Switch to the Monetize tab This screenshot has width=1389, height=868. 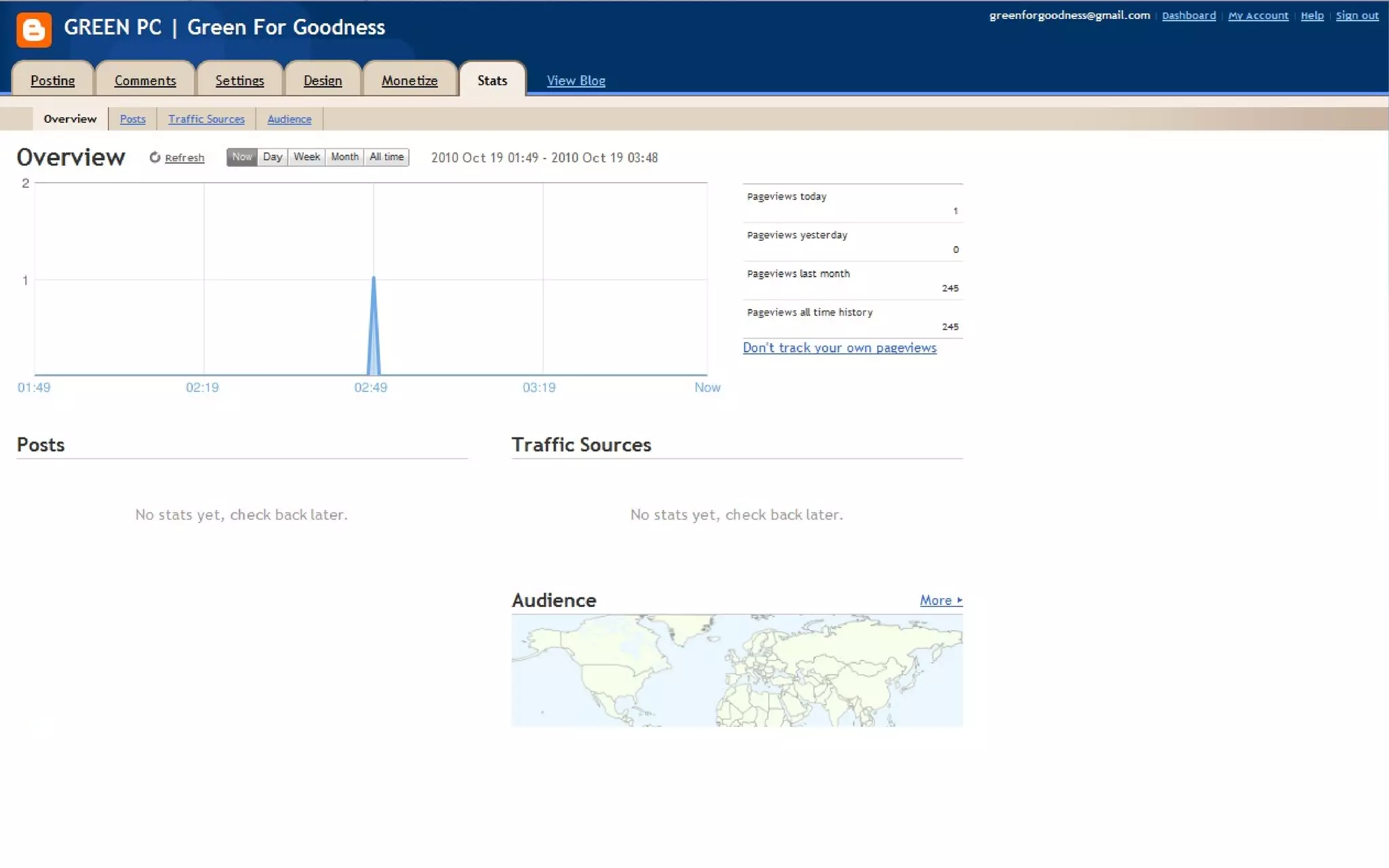[409, 81]
